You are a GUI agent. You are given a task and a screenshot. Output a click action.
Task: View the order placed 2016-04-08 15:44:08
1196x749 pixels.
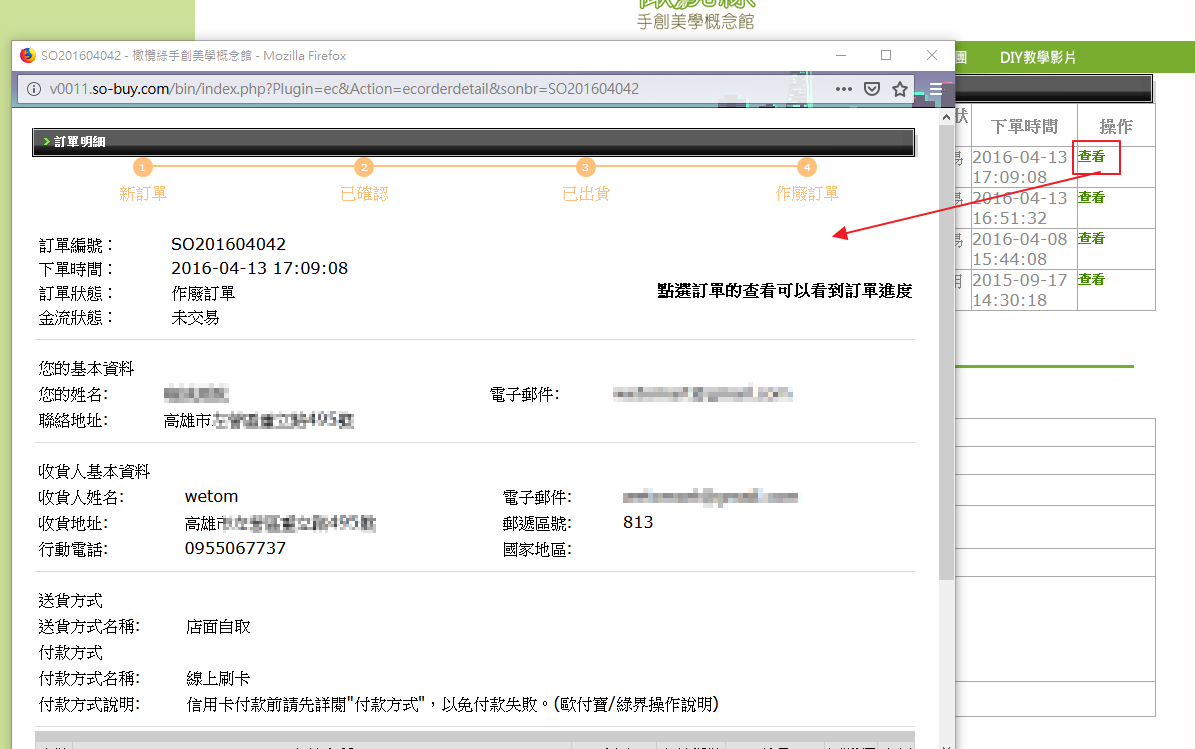(x=1091, y=239)
